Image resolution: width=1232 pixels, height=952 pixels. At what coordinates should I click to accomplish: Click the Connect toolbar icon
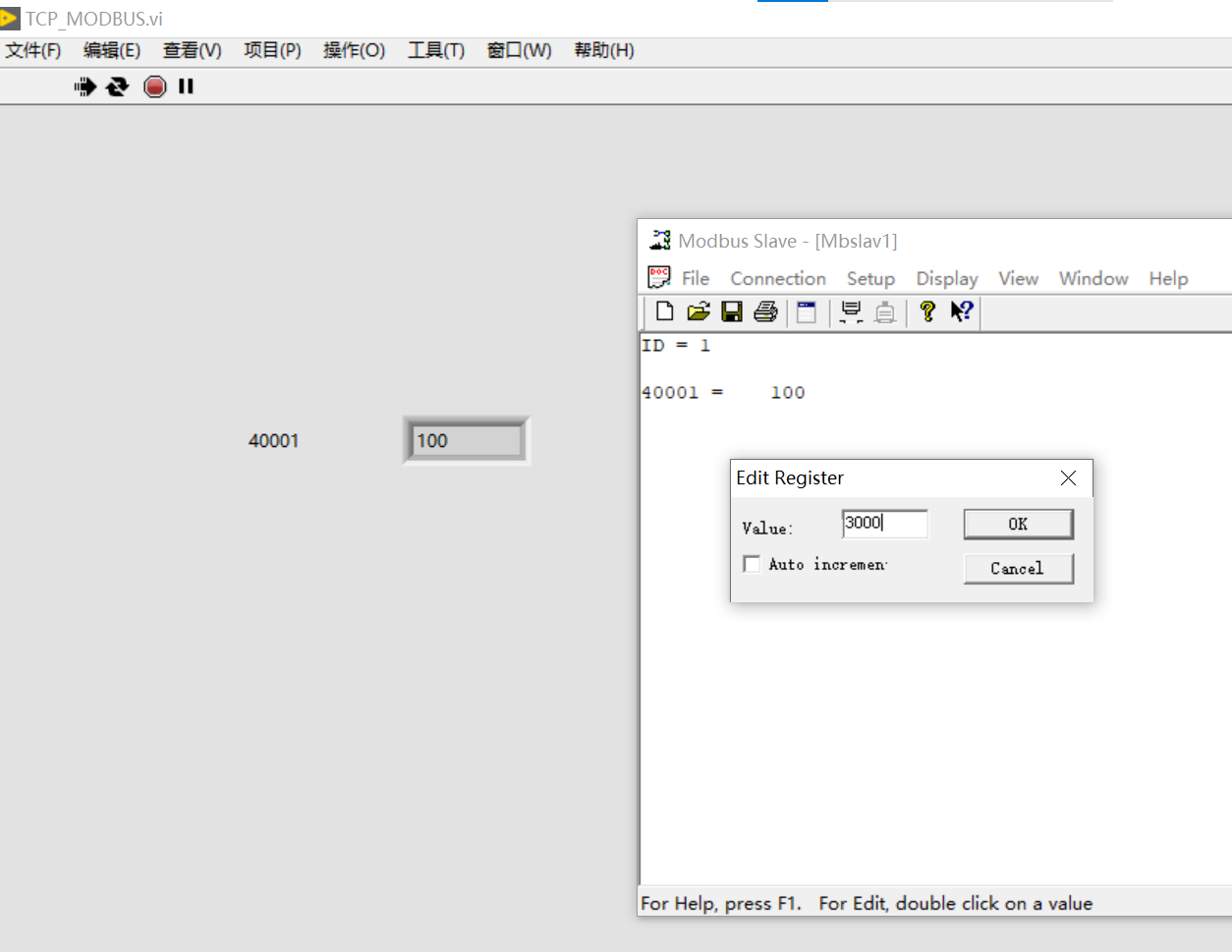point(851,311)
